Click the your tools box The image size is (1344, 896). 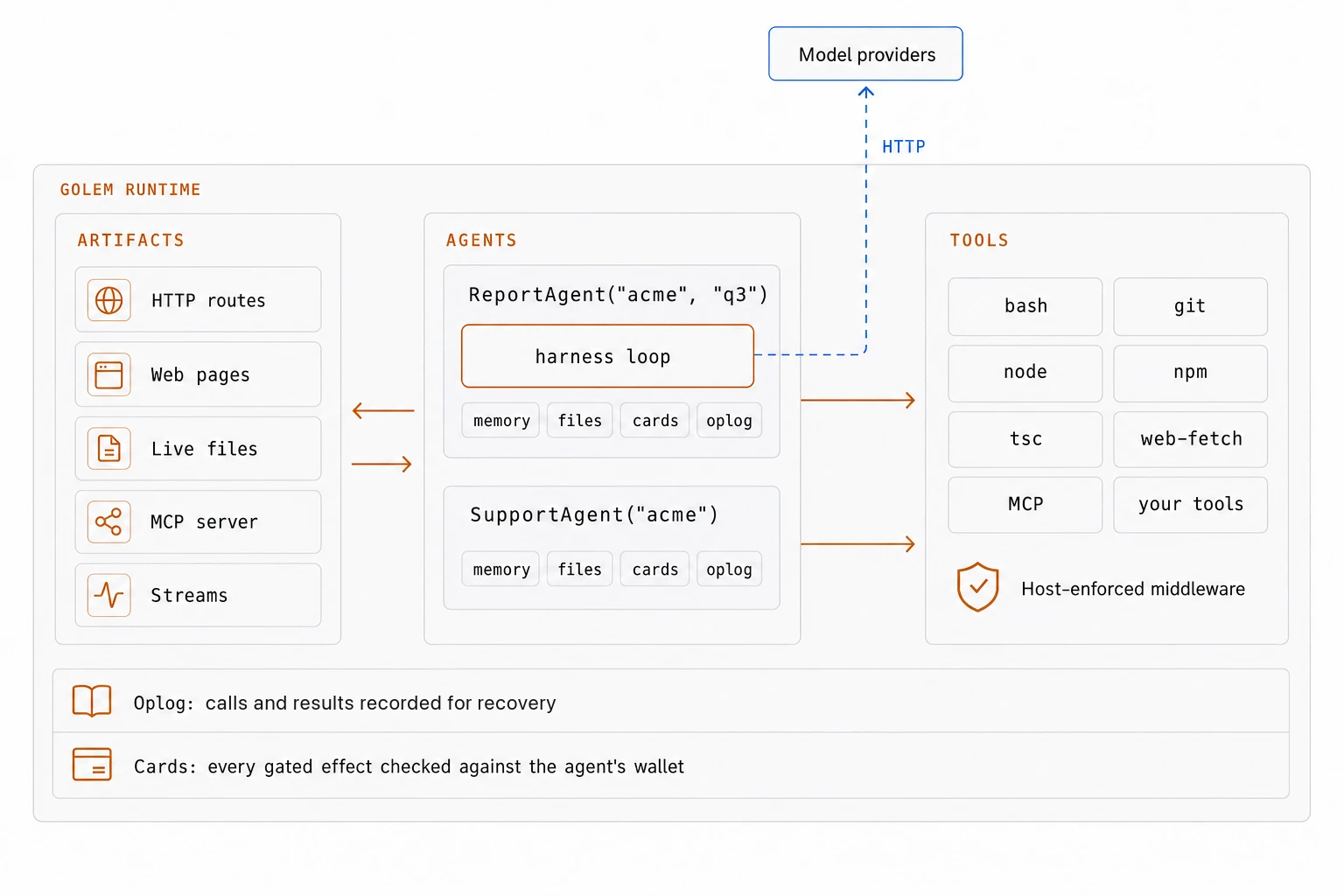click(1190, 505)
